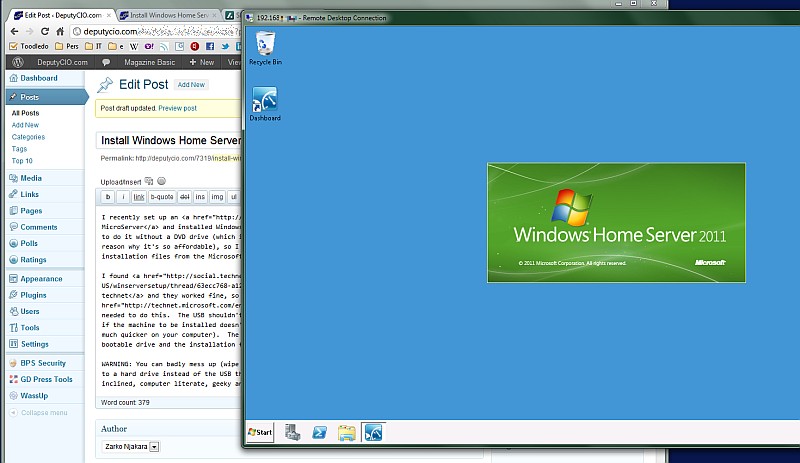Image resolution: width=800 pixels, height=463 pixels.
Task: Open the red circle Q bookmark
Action: [x=194, y=46]
